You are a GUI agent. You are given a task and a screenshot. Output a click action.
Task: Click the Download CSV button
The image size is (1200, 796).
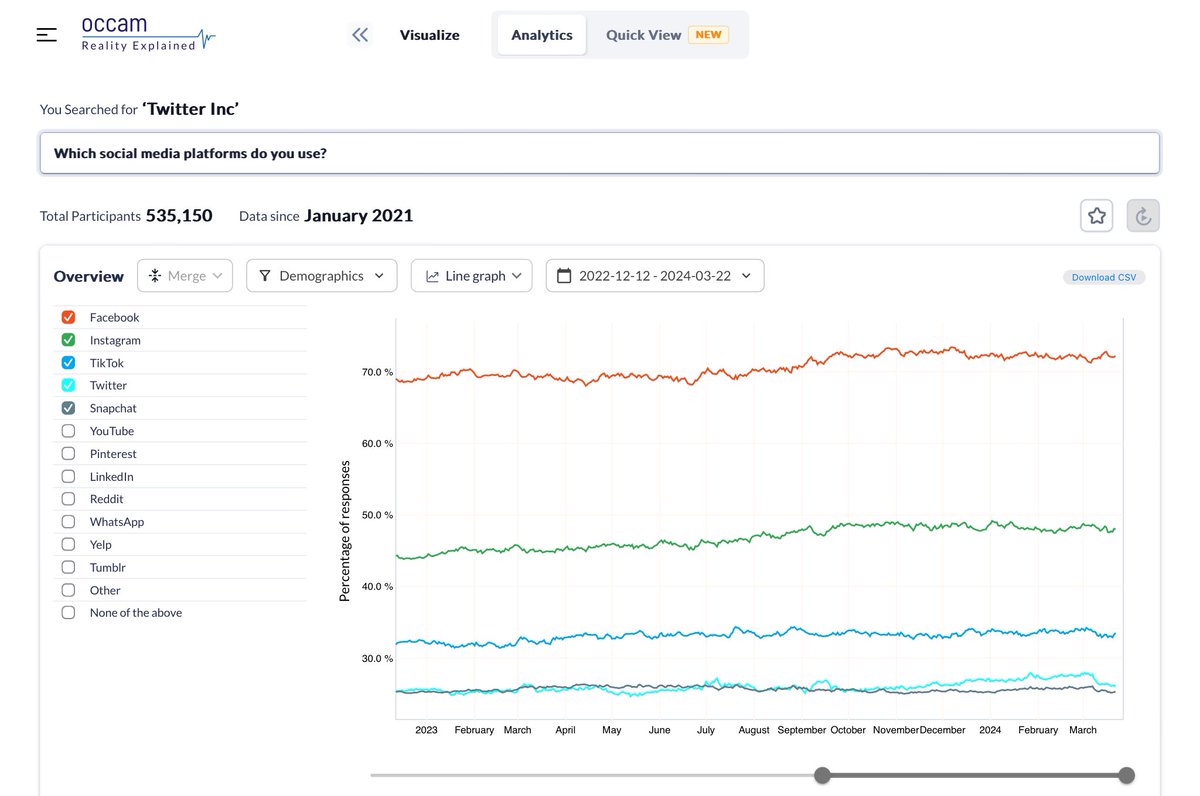1104,277
